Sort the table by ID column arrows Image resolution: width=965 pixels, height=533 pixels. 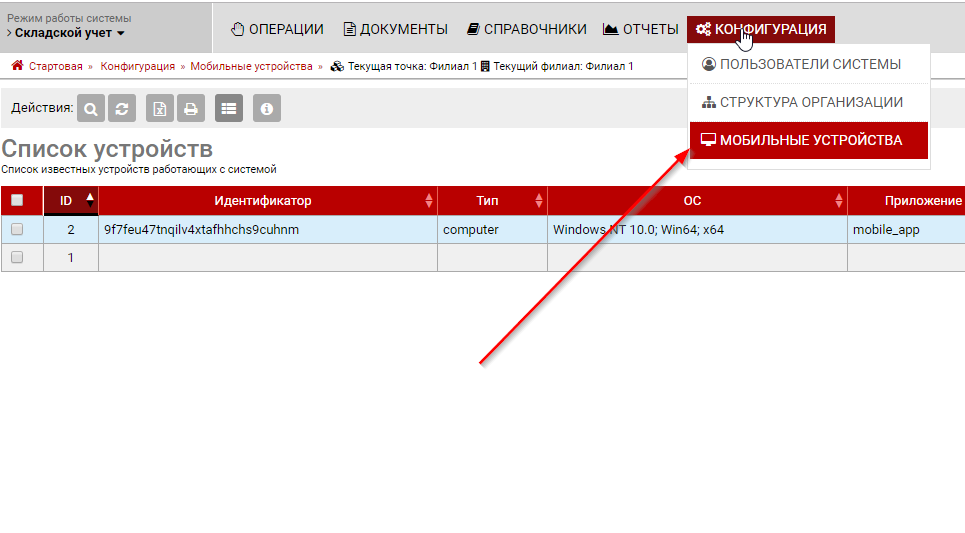[90, 200]
